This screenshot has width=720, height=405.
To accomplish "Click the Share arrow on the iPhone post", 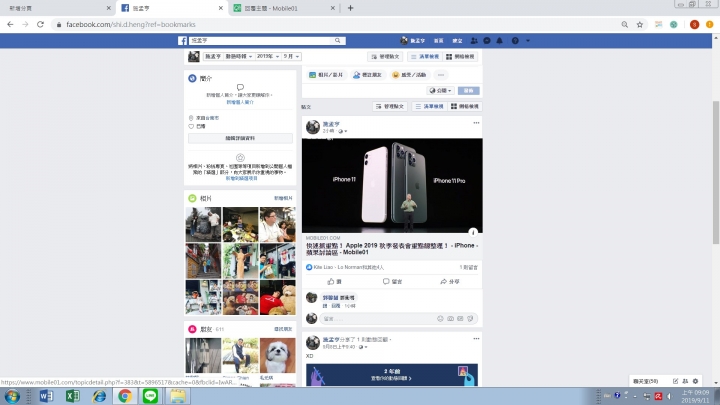I will [x=450, y=281].
